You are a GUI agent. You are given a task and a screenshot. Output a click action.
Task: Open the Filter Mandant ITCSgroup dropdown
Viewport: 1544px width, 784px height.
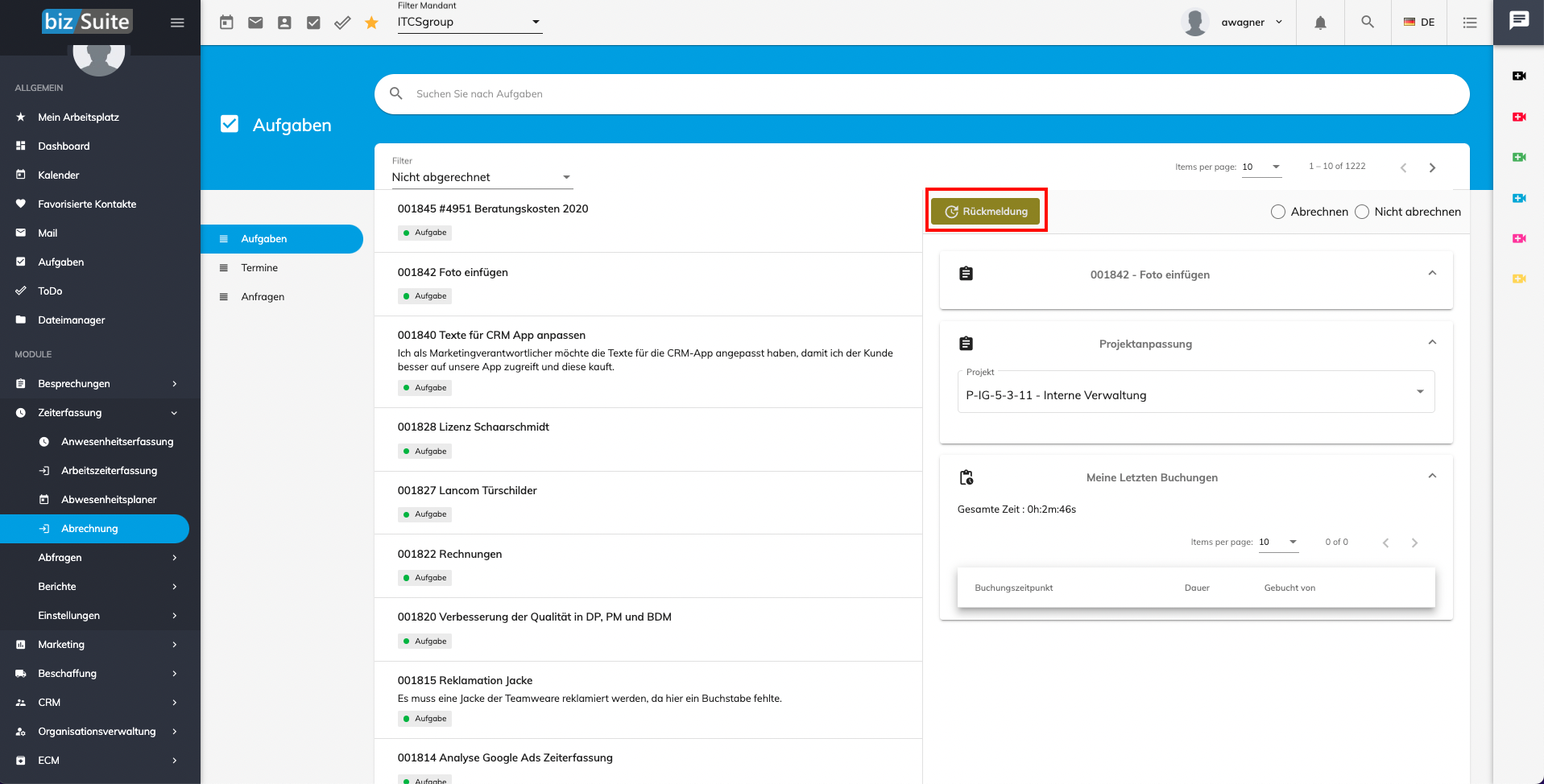point(469,23)
